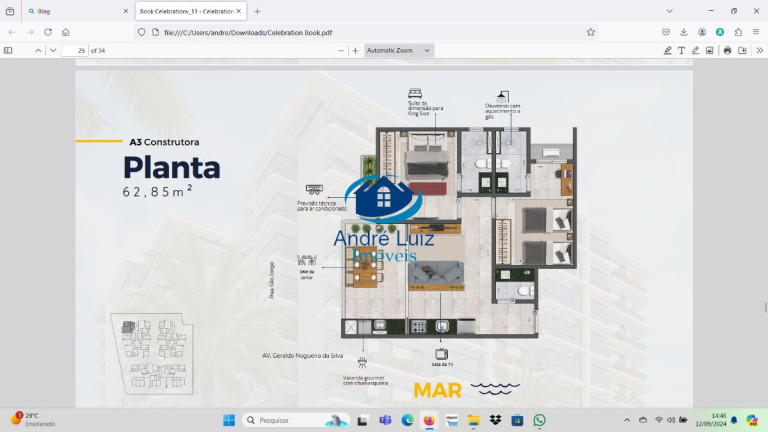Viewport: 768px width, 432px height.
Task: Open the Windows Start menu
Action: (x=229, y=420)
